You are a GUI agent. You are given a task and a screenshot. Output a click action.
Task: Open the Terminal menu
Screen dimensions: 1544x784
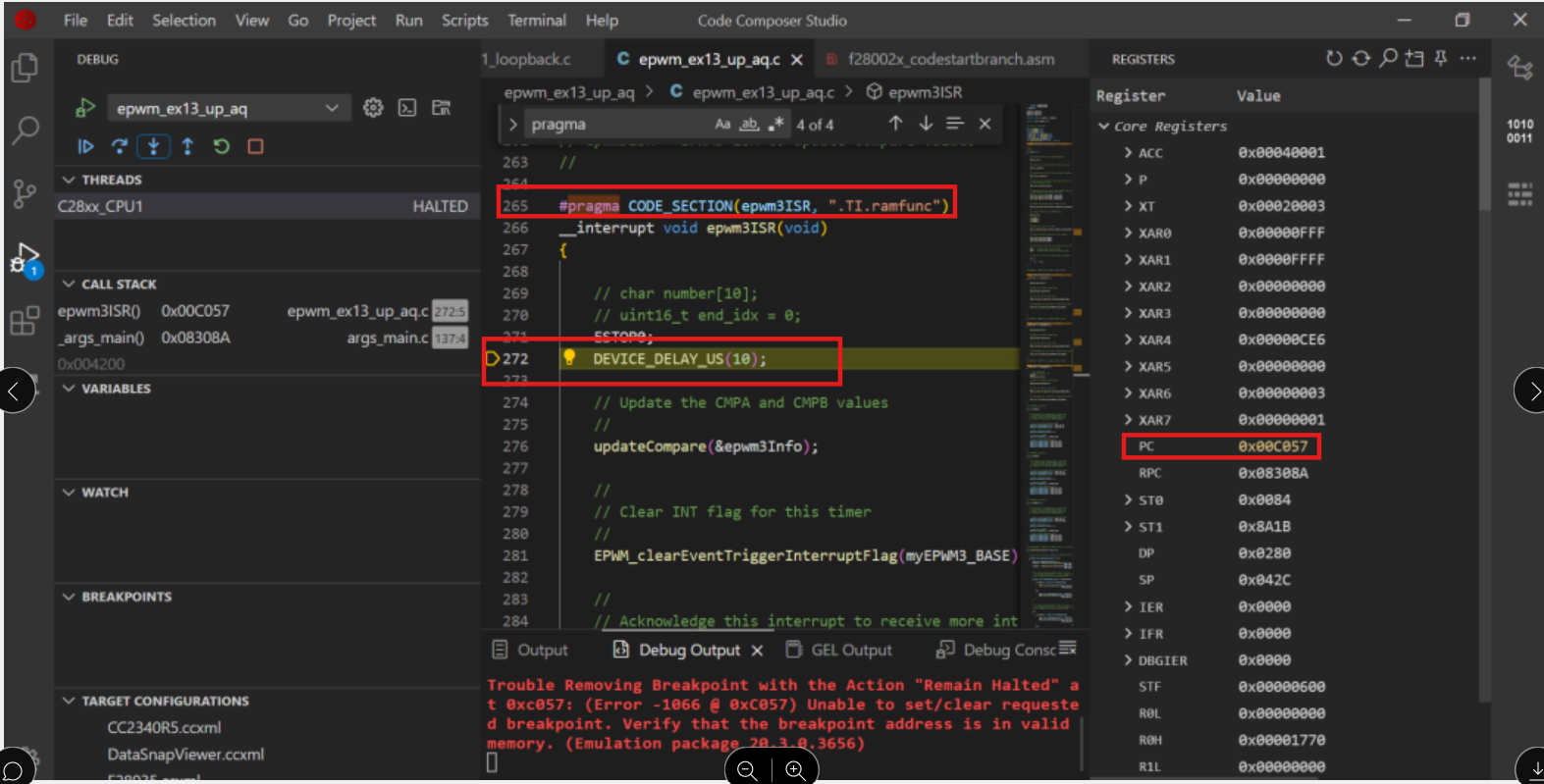click(x=537, y=20)
